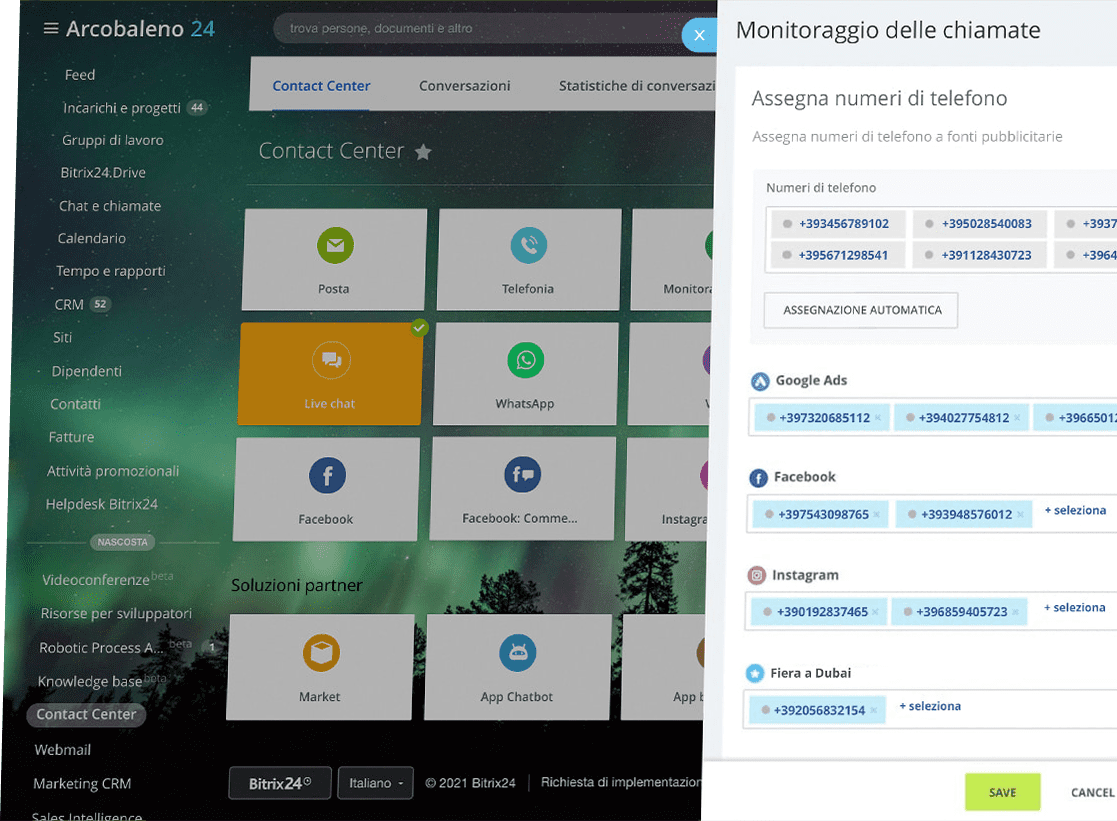Remove number +393948576012 from Facebook

tap(1020, 515)
